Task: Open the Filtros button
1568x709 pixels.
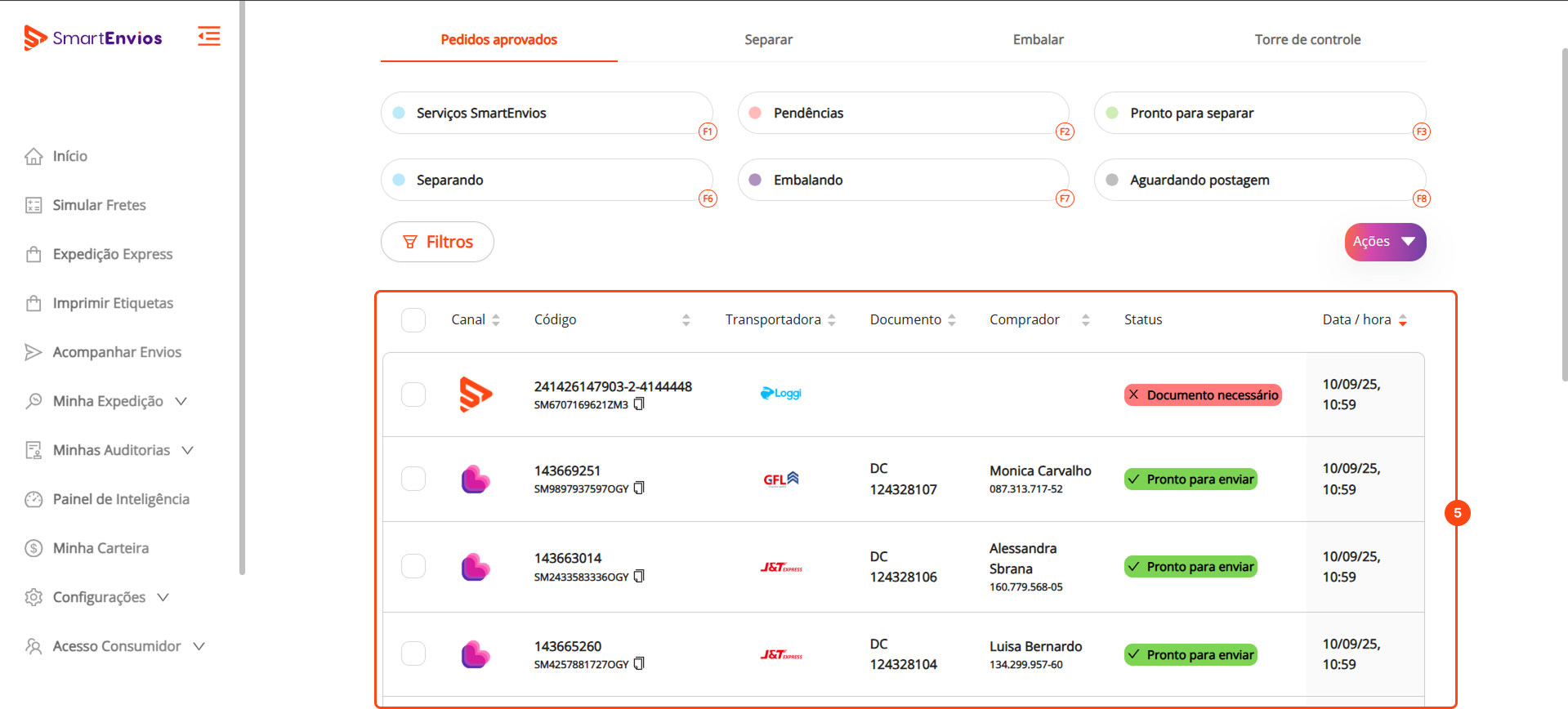Action: 437,242
